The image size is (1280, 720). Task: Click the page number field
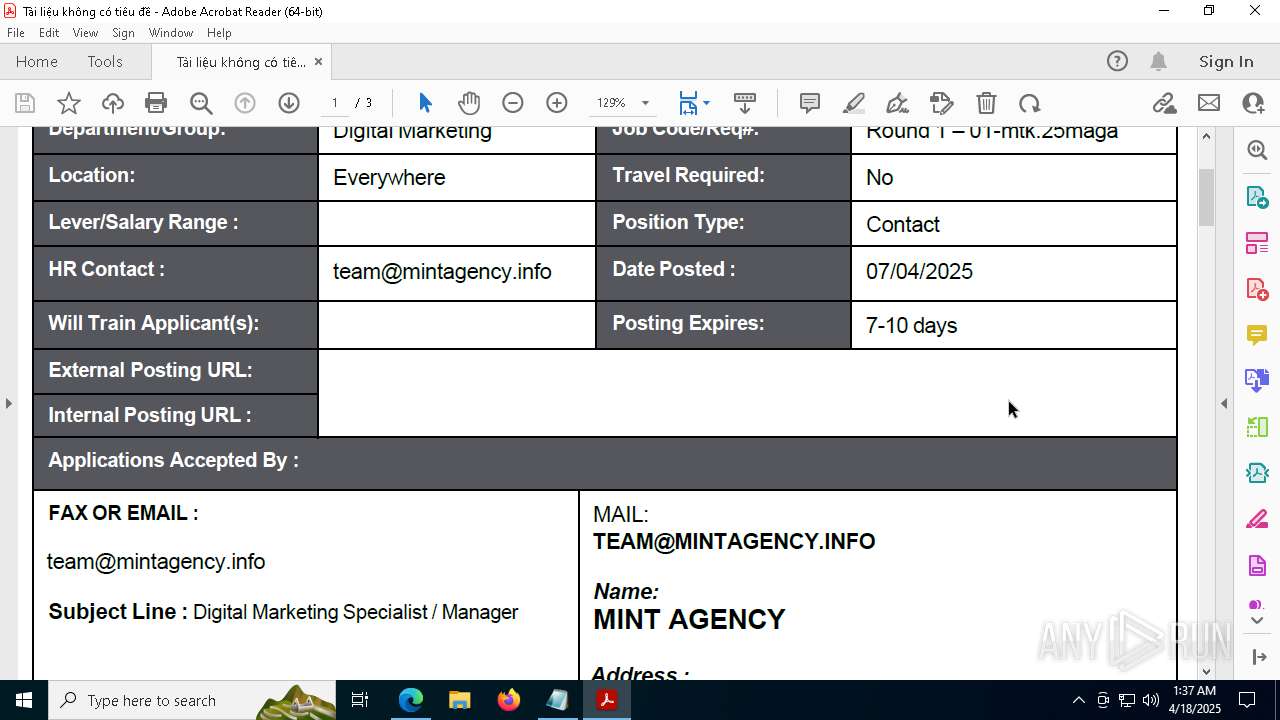335,103
